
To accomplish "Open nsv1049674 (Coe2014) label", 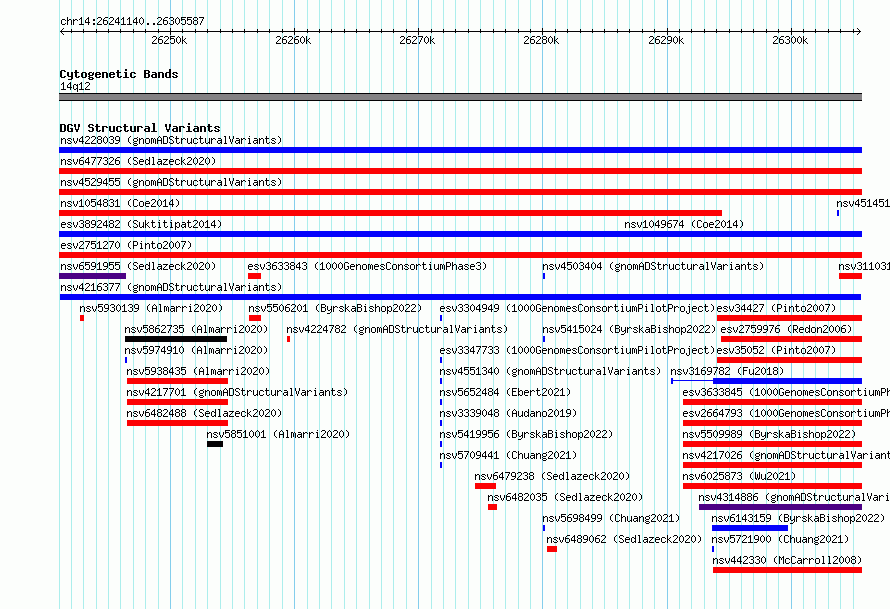I will (684, 224).
